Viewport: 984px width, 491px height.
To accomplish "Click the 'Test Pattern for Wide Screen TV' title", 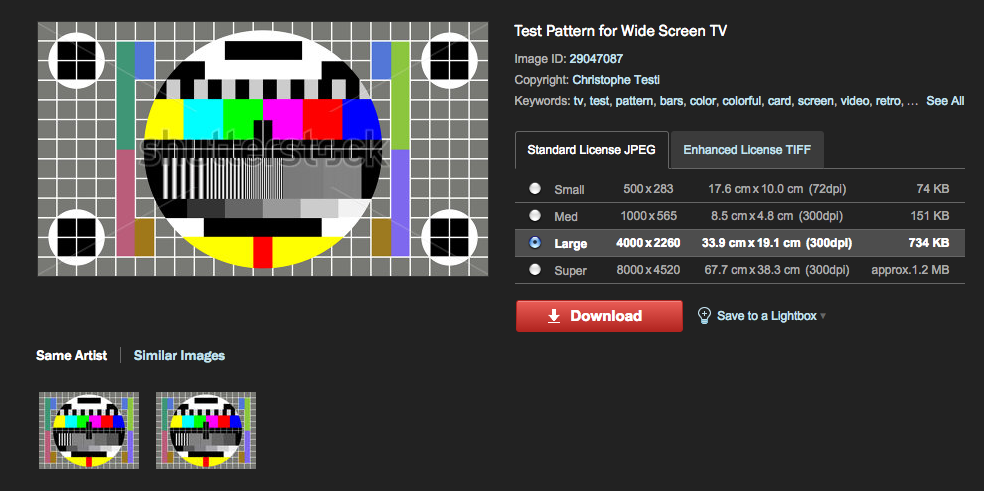I will click(621, 31).
